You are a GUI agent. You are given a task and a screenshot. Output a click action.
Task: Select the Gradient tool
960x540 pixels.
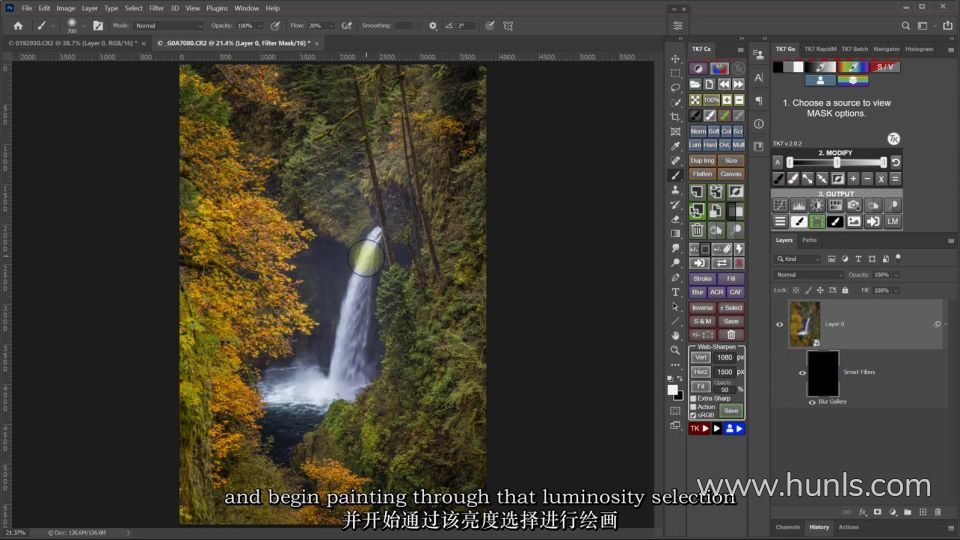[x=675, y=234]
